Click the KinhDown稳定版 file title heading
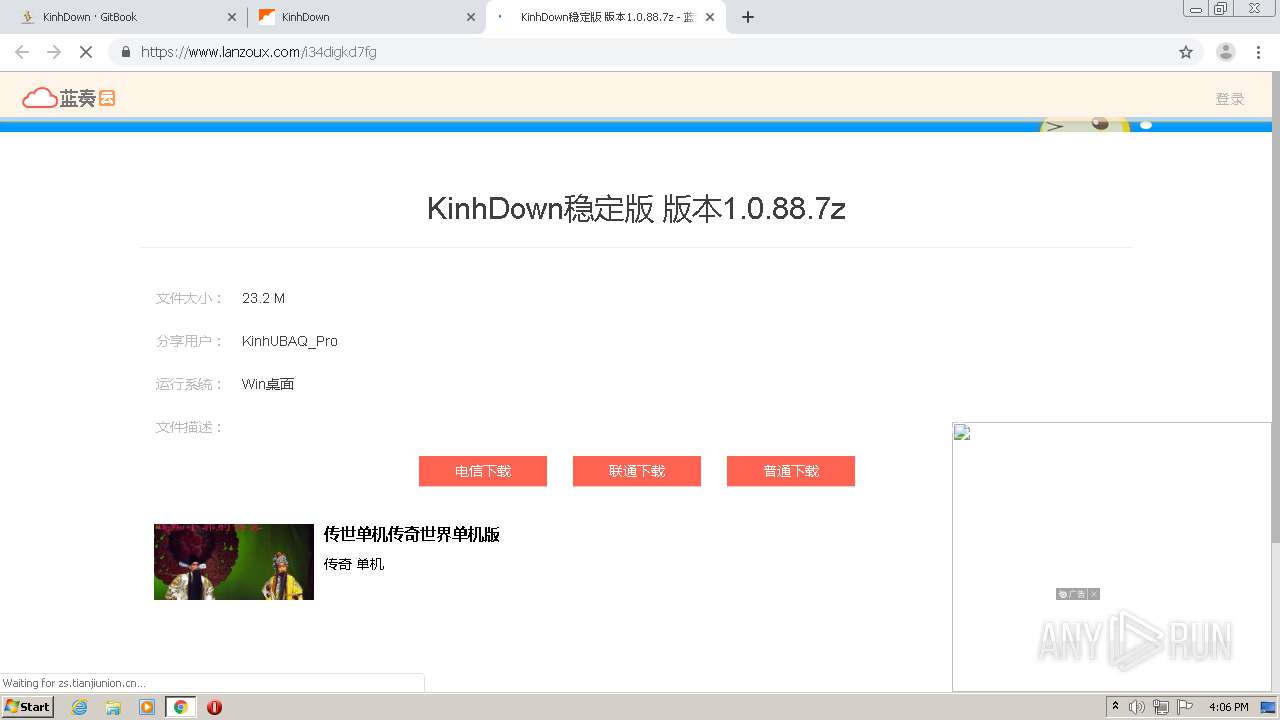1280x720 pixels. click(636, 208)
